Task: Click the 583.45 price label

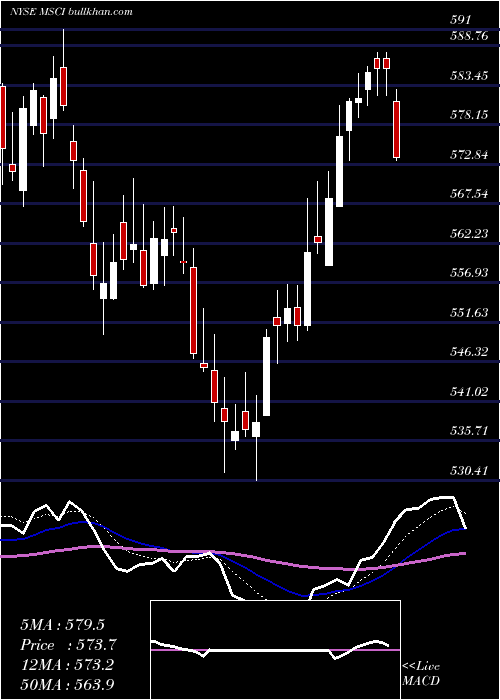Action: click(469, 76)
